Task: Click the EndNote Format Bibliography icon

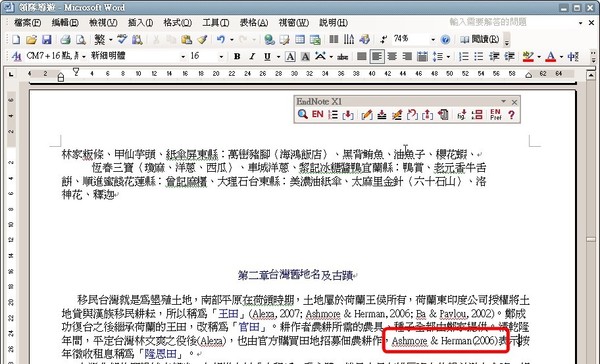Action: [333, 114]
